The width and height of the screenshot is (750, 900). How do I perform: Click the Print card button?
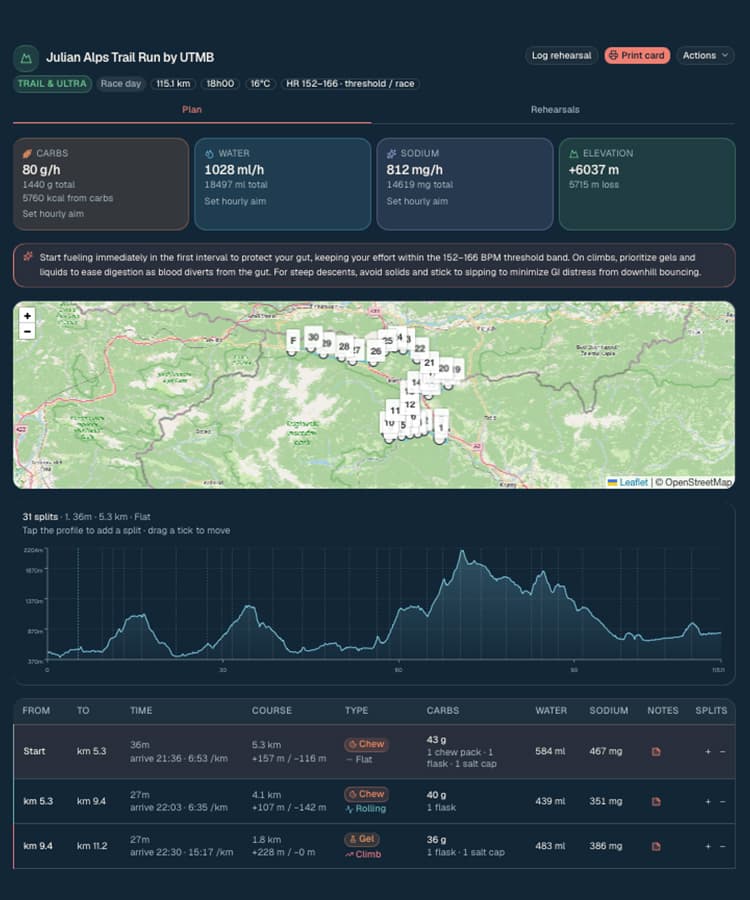(x=637, y=56)
